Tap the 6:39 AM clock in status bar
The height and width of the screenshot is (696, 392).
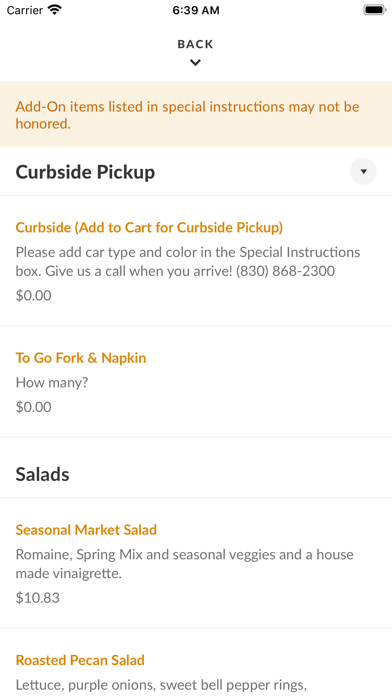tap(196, 10)
